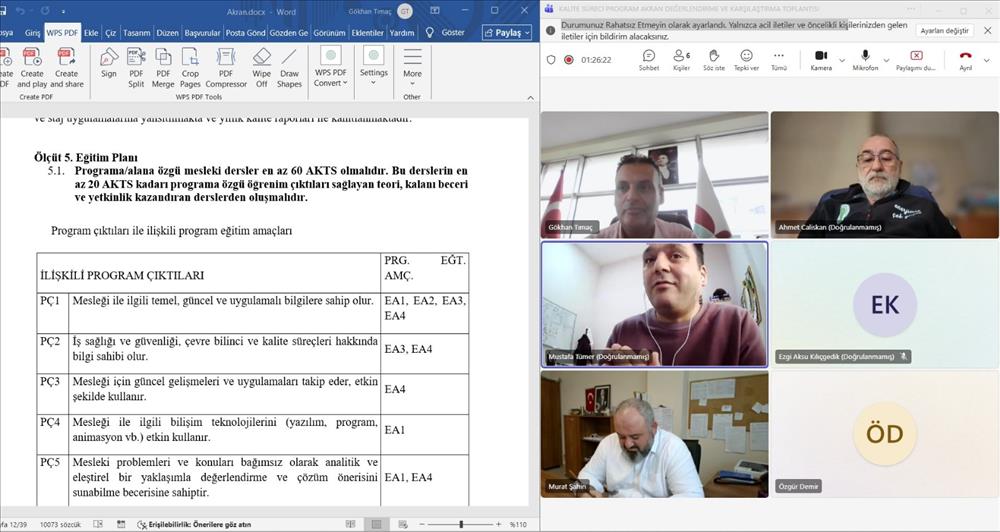The height and width of the screenshot is (532, 1000).
Task: Expand the More dropdown in ribbon
Action: [412, 65]
